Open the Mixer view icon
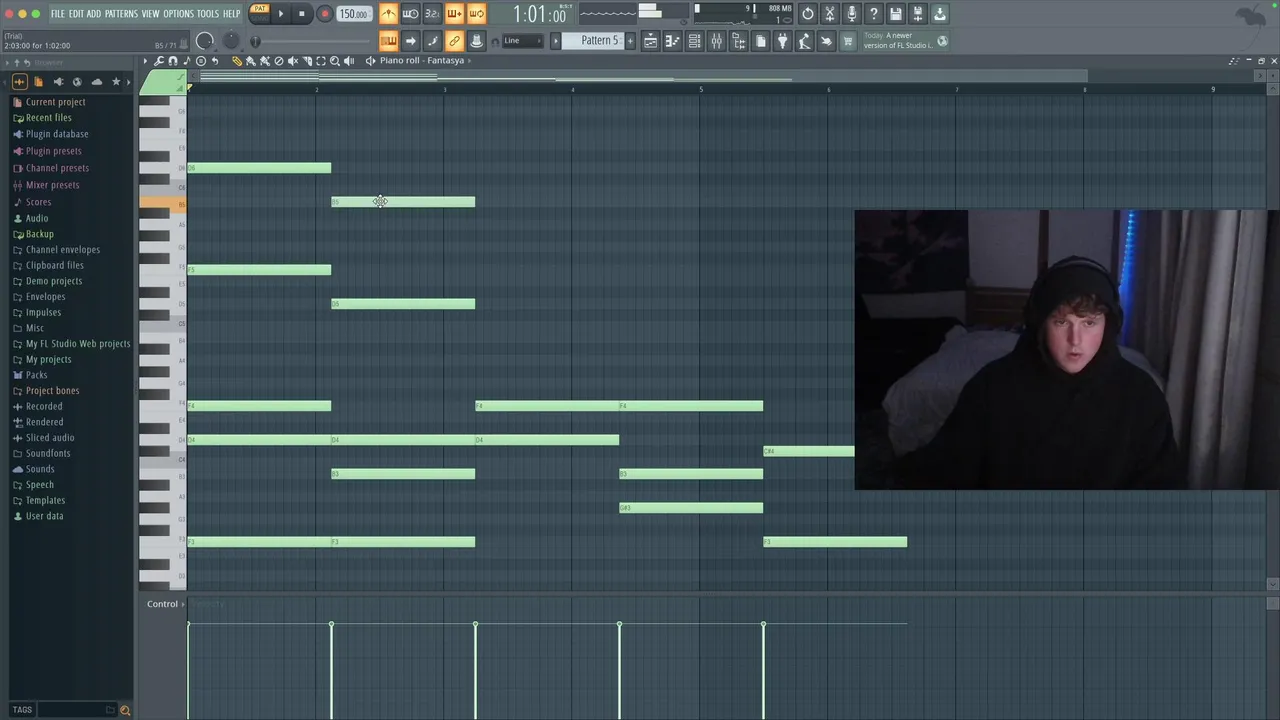Viewport: 1280px width, 720px height. (717, 41)
